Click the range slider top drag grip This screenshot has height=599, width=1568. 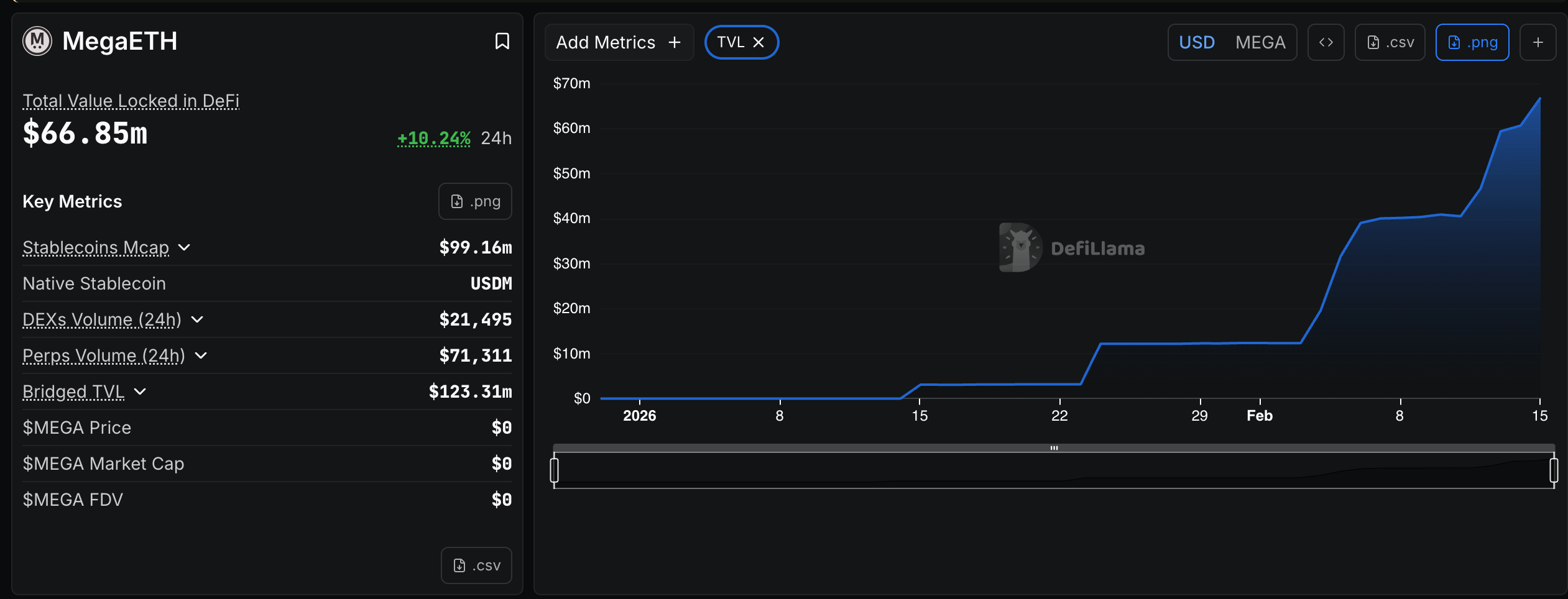coord(1054,448)
